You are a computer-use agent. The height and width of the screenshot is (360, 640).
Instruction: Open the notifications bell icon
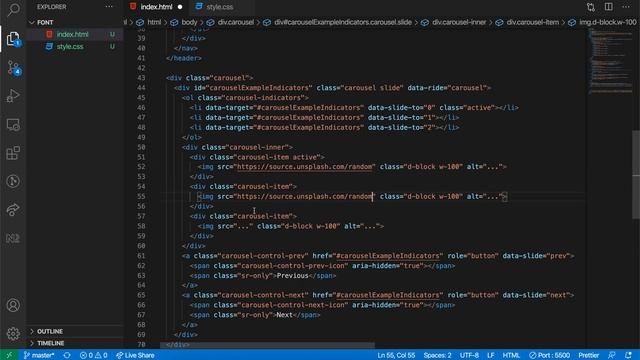click(629, 355)
